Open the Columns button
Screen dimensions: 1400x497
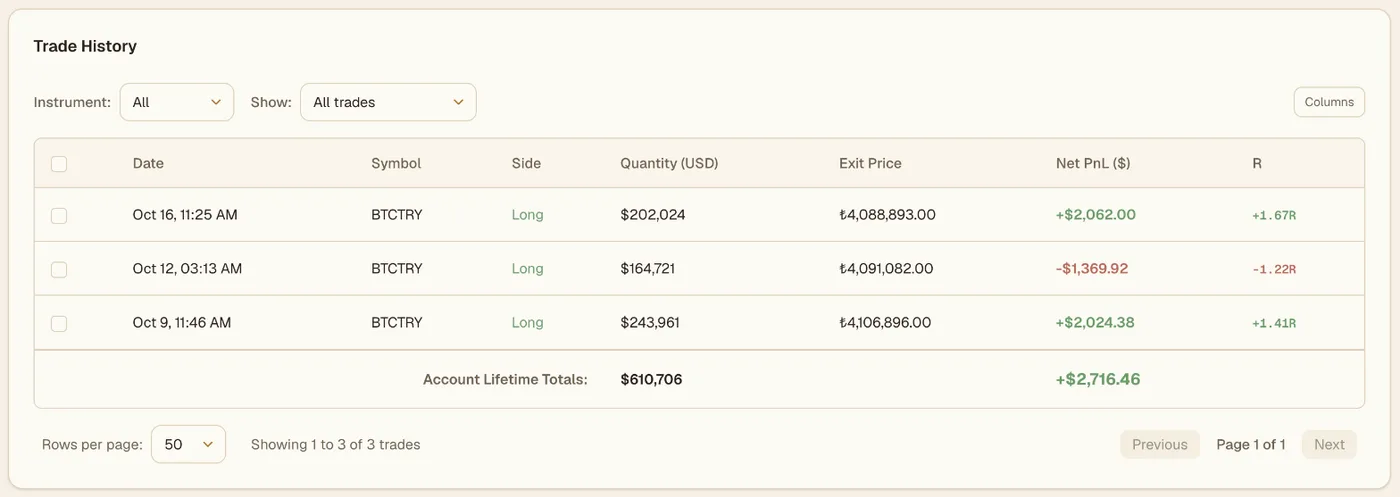pyautogui.click(x=1329, y=102)
